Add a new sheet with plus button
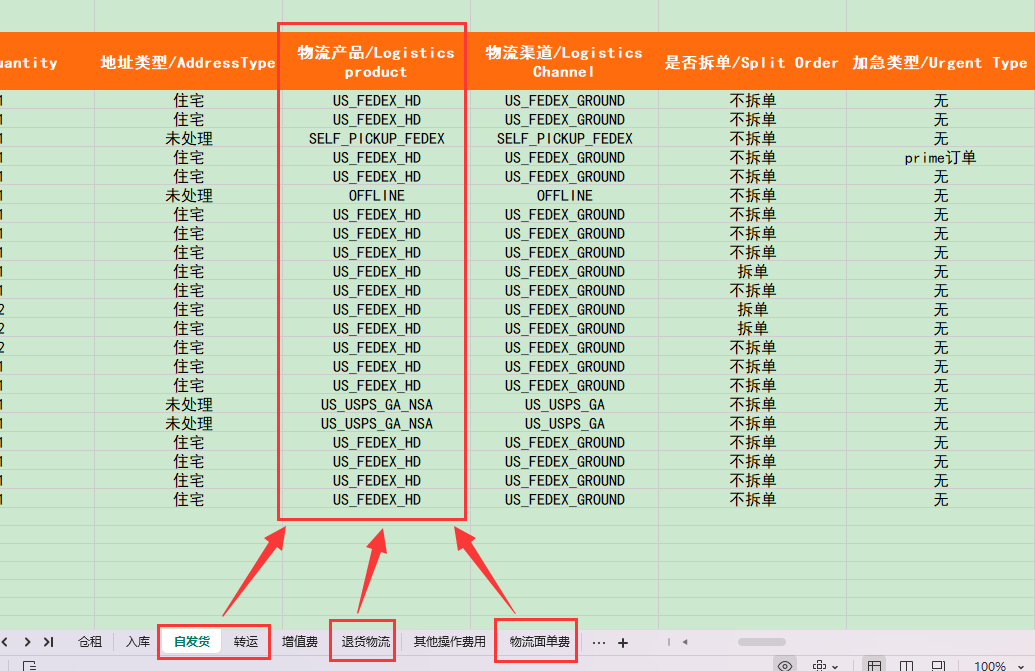 tap(622, 642)
